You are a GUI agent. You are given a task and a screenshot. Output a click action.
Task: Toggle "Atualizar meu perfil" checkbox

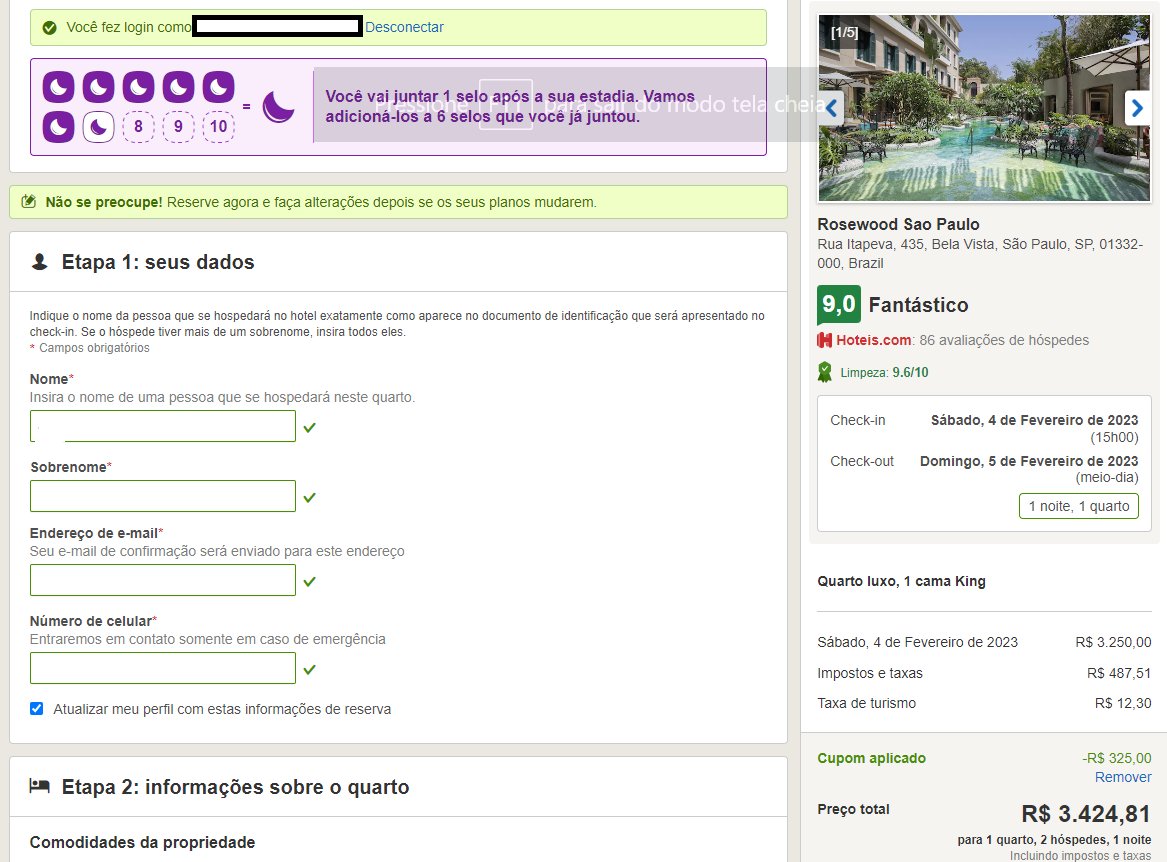click(36, 709)
